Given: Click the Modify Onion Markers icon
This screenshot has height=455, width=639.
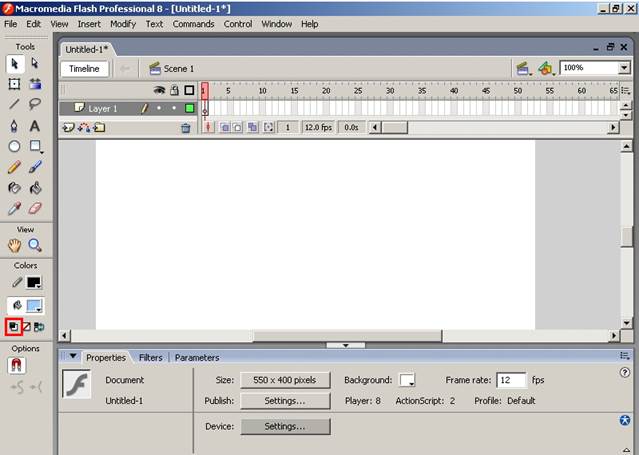Looking at the screenshot, I should point(268,128).
